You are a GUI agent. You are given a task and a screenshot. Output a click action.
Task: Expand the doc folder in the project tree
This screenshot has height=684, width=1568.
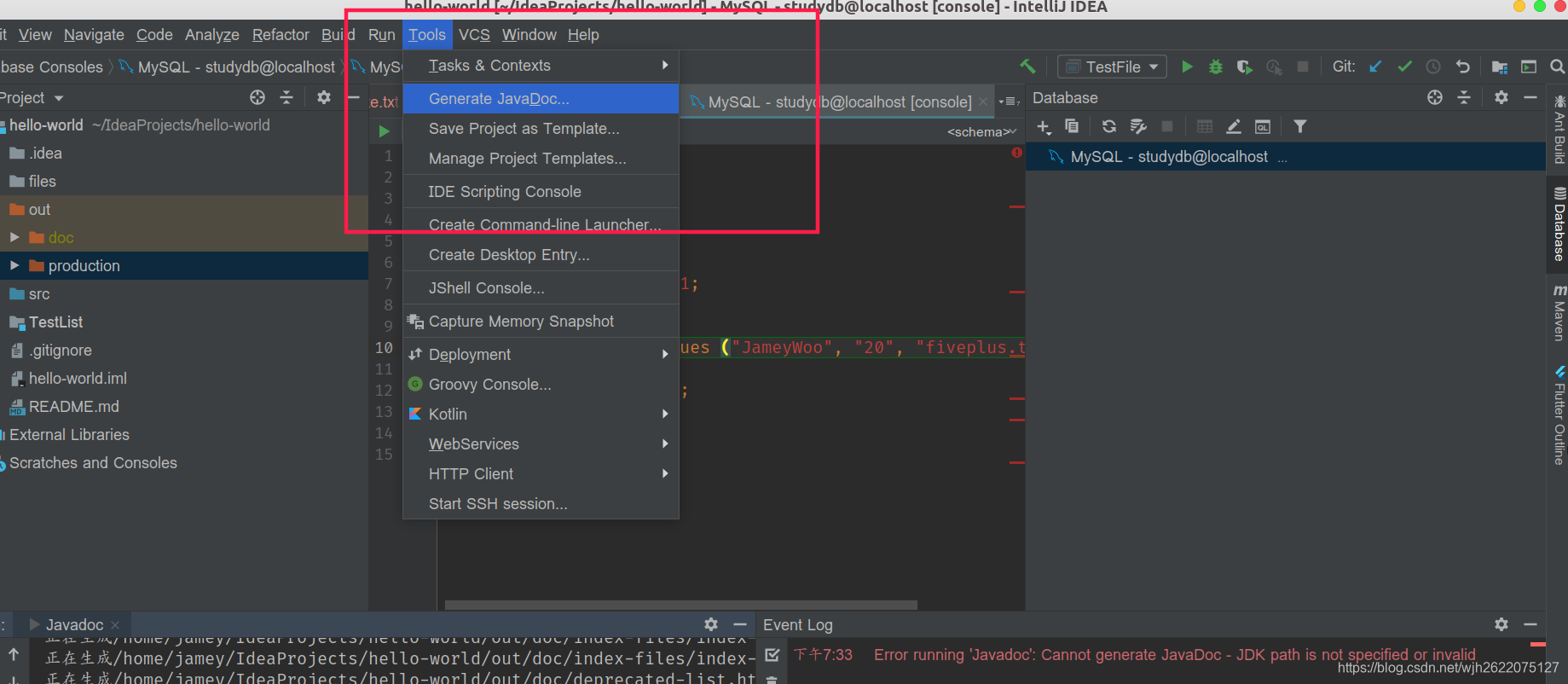coord(14,237)
